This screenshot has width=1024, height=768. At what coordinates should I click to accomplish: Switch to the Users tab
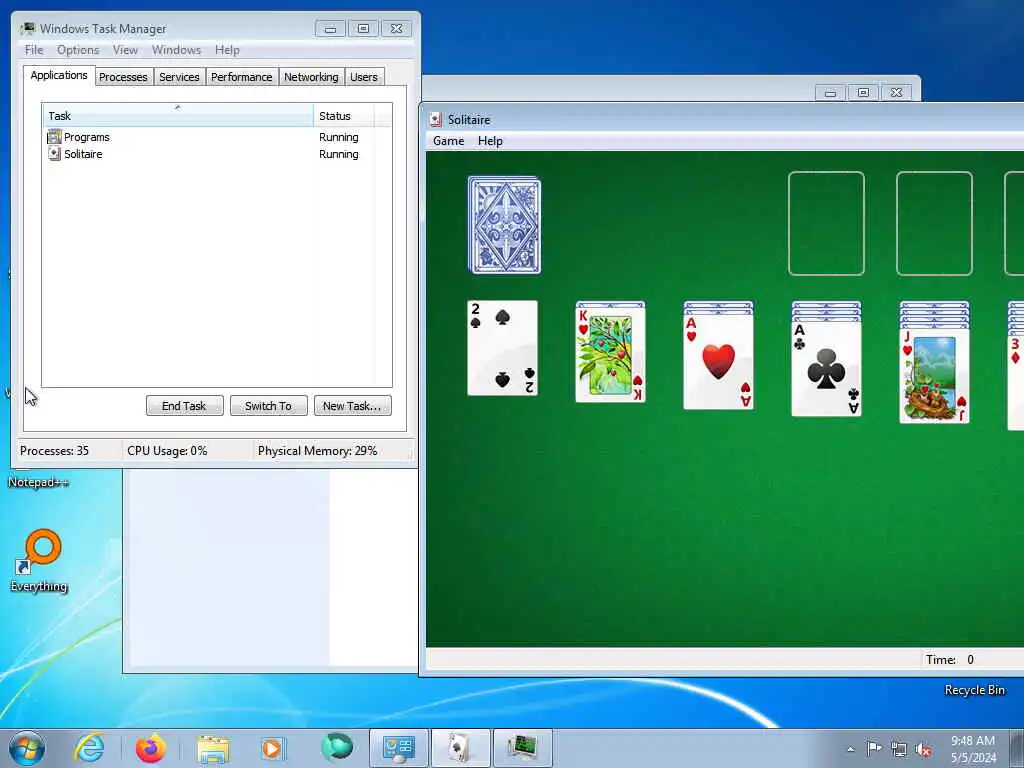[x=364, y=77]
